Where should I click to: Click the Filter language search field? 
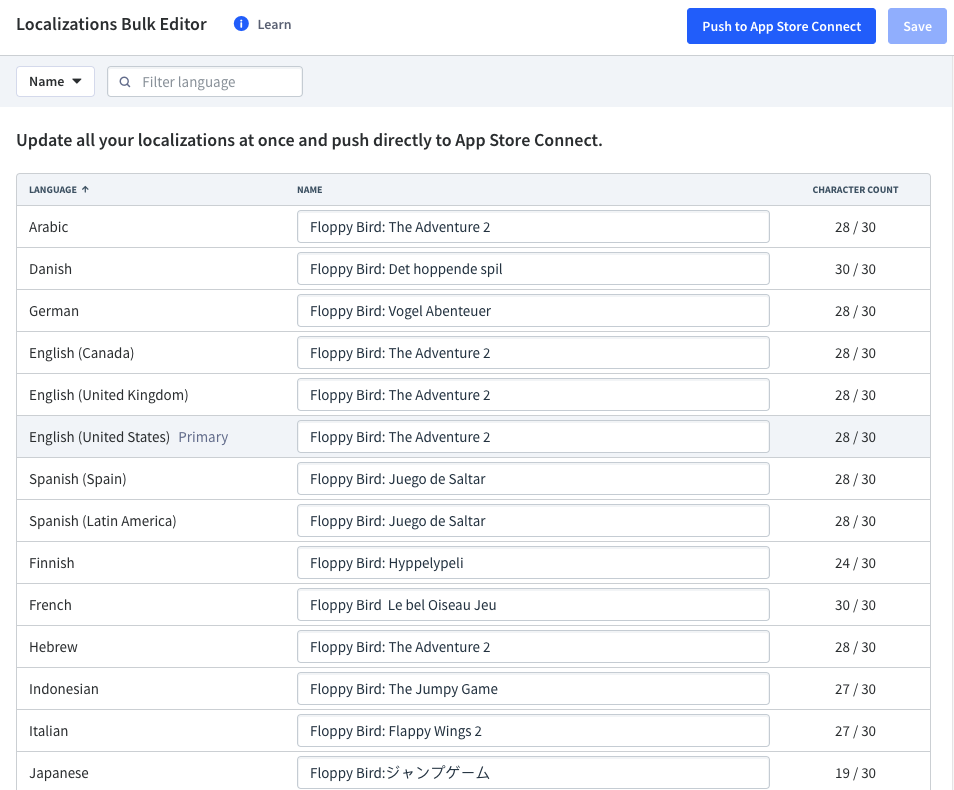point(205,82)
